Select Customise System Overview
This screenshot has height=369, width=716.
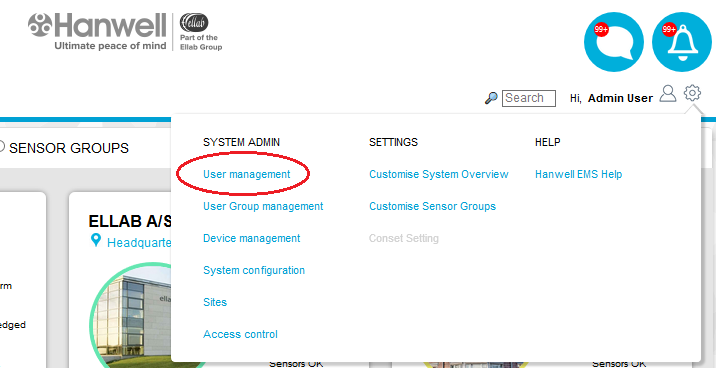pos(439,174)
